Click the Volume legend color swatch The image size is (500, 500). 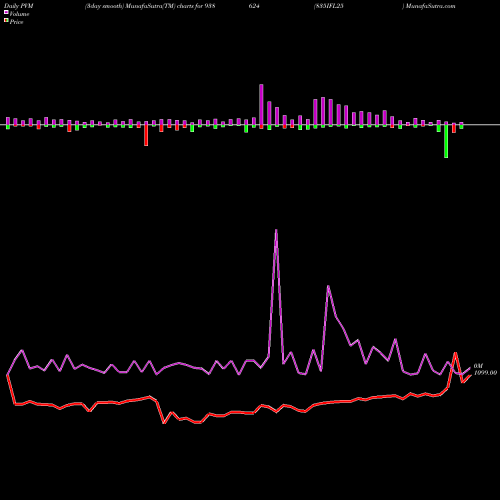6,13
